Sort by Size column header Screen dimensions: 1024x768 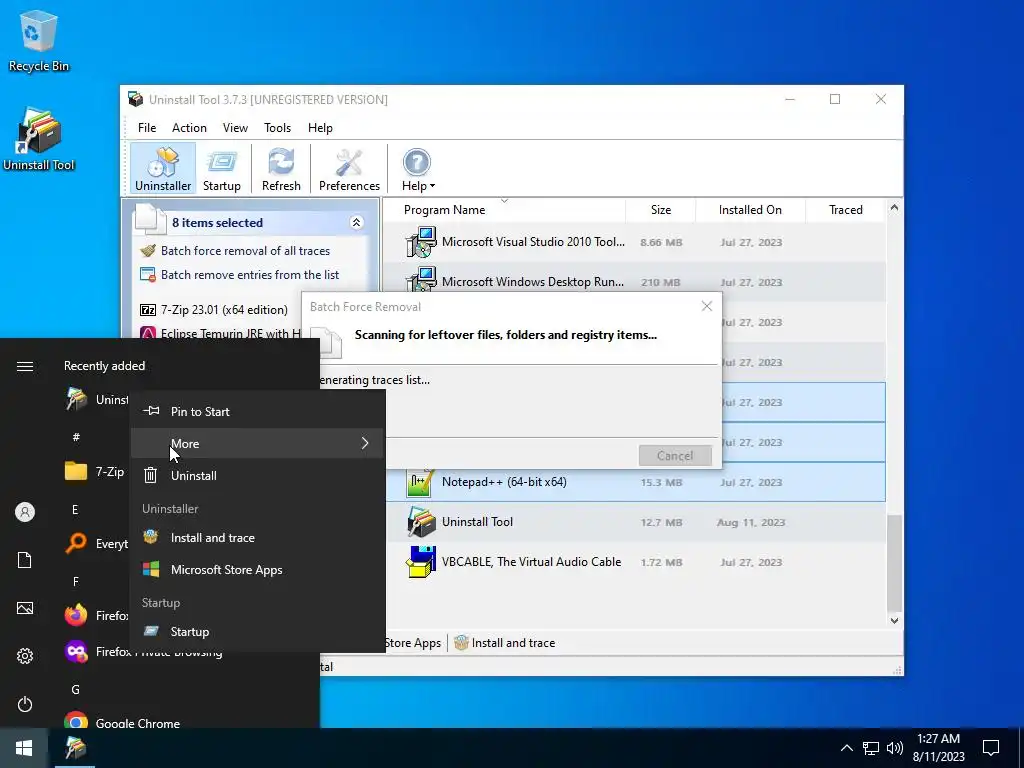[x=661, y=210]
